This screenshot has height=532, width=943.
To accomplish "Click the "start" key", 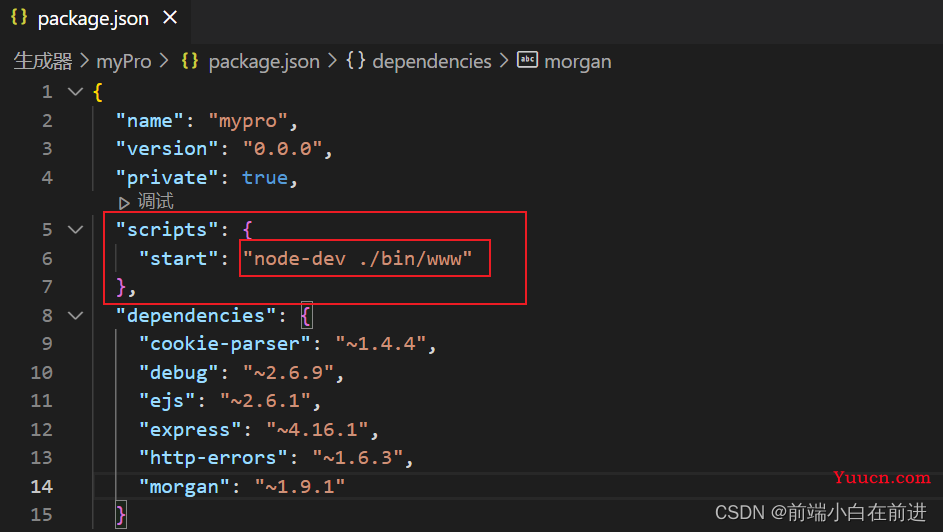I will [179, 258].
